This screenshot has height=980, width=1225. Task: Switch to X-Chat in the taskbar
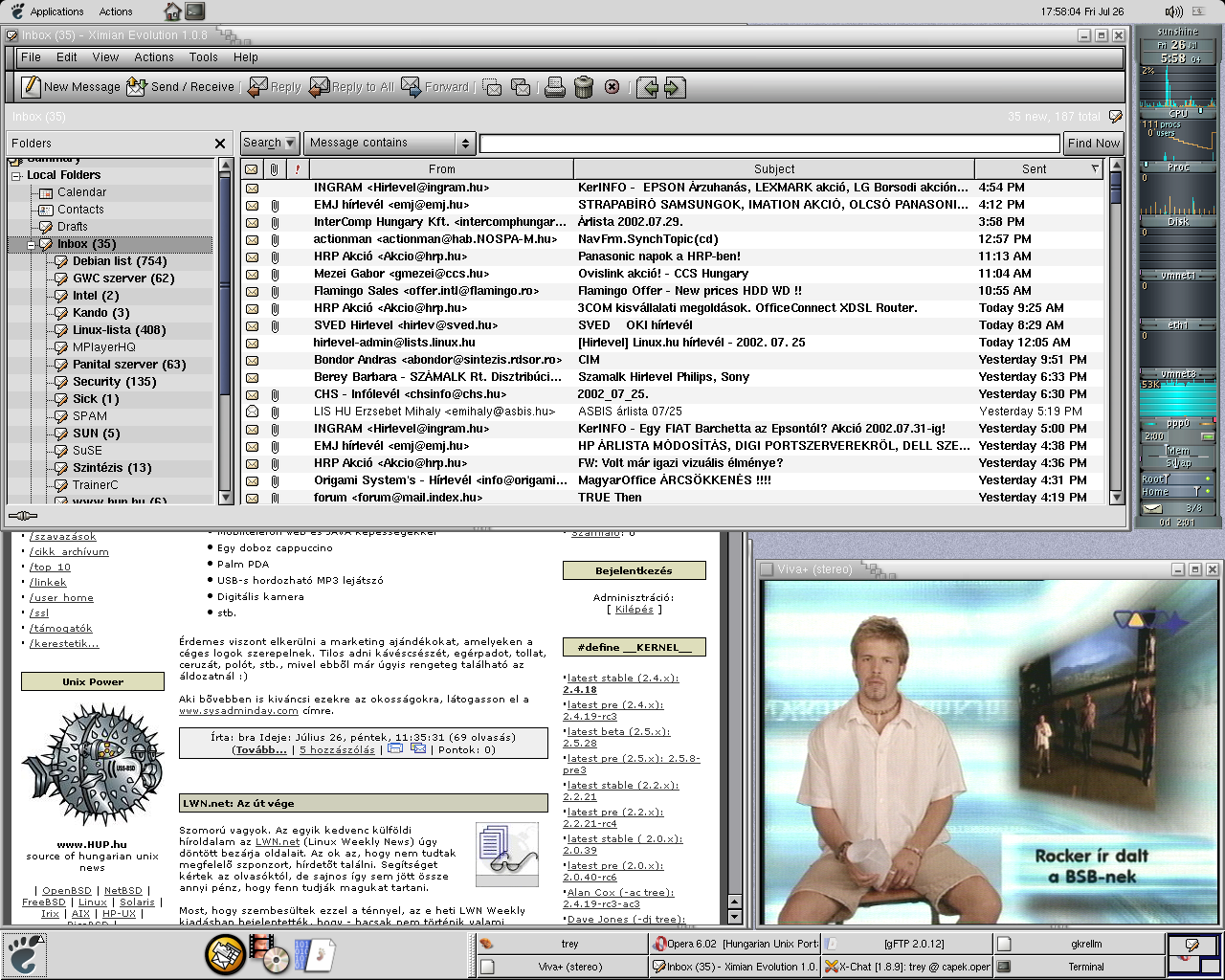907,967
